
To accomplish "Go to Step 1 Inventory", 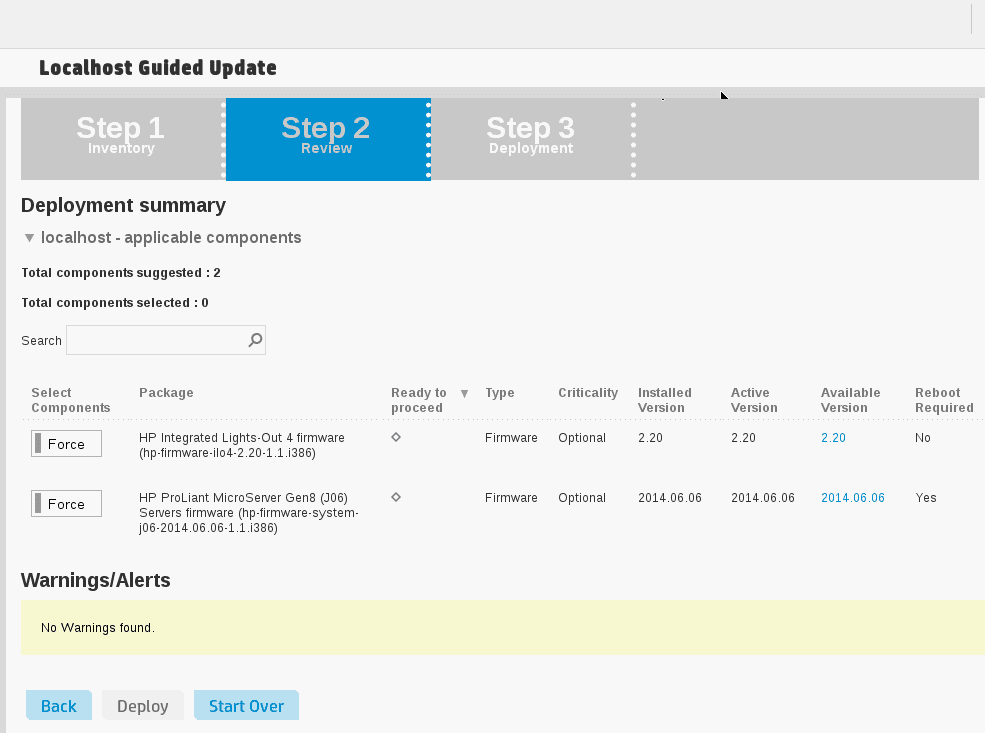I will 122,138.
